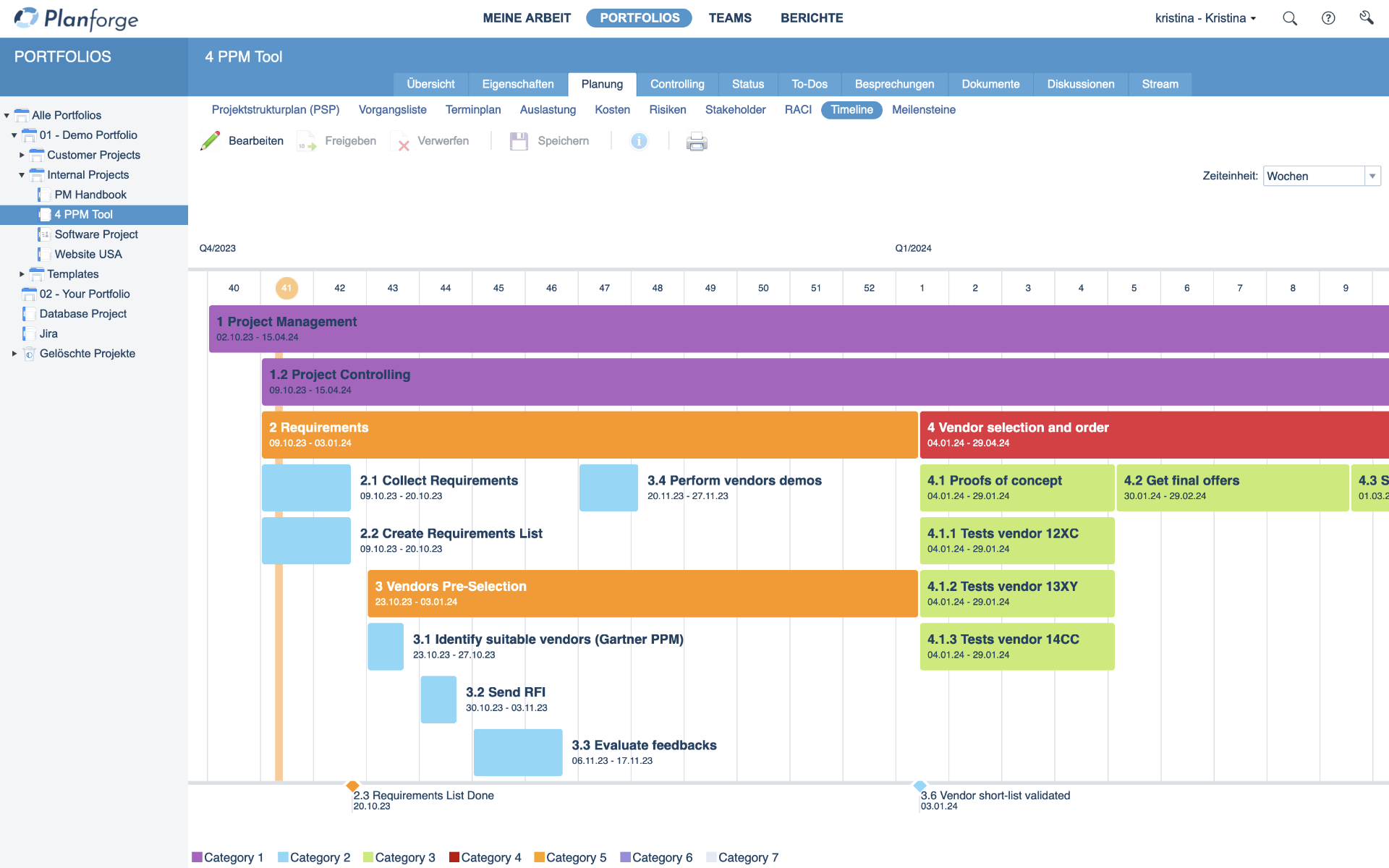Image resolution: width=1389 pixels, height=868 pixels.
Task: Click the Meilensteine planning subtab
Action: (921, 110)
